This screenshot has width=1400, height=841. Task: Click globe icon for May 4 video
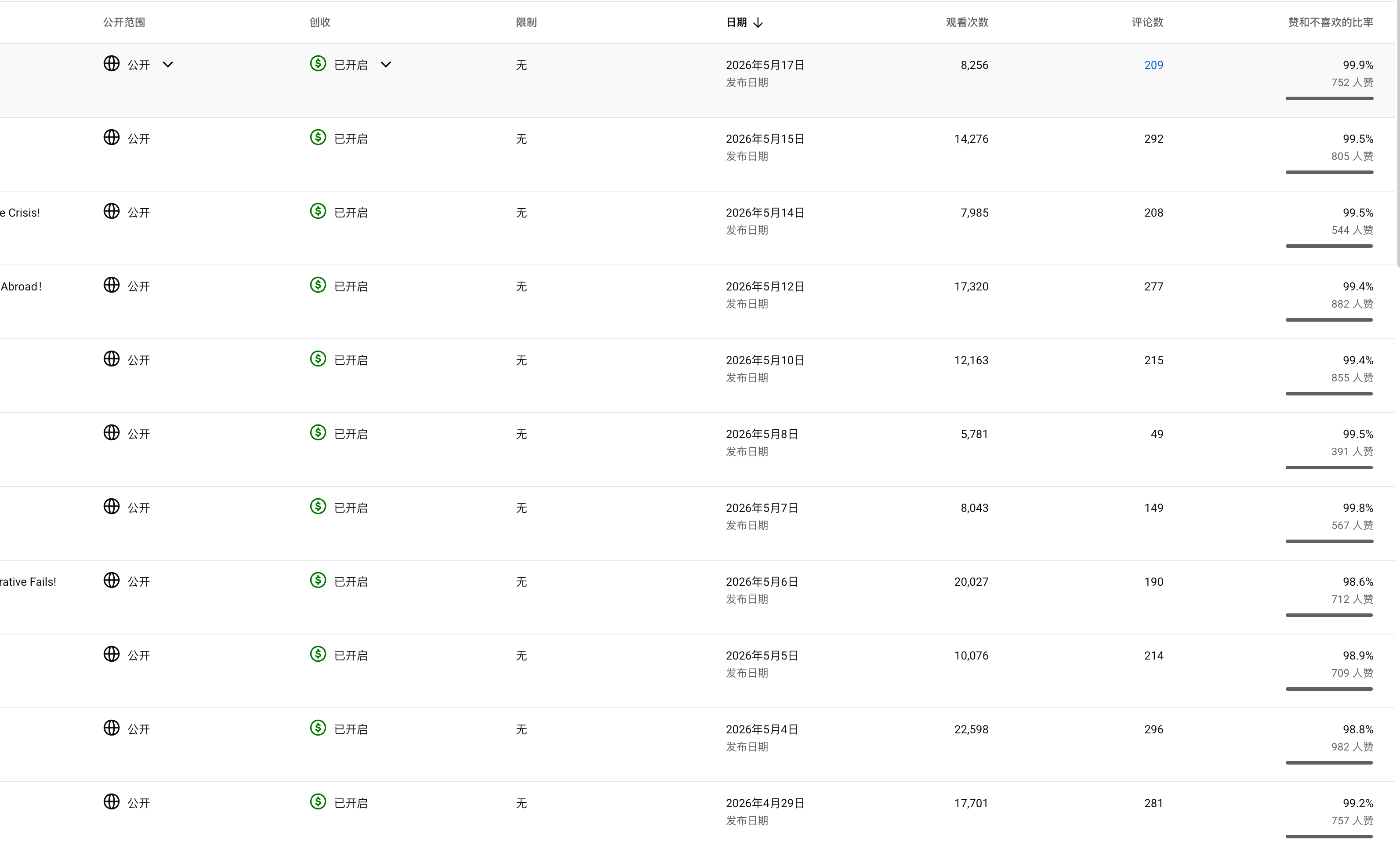coord(112,728)
